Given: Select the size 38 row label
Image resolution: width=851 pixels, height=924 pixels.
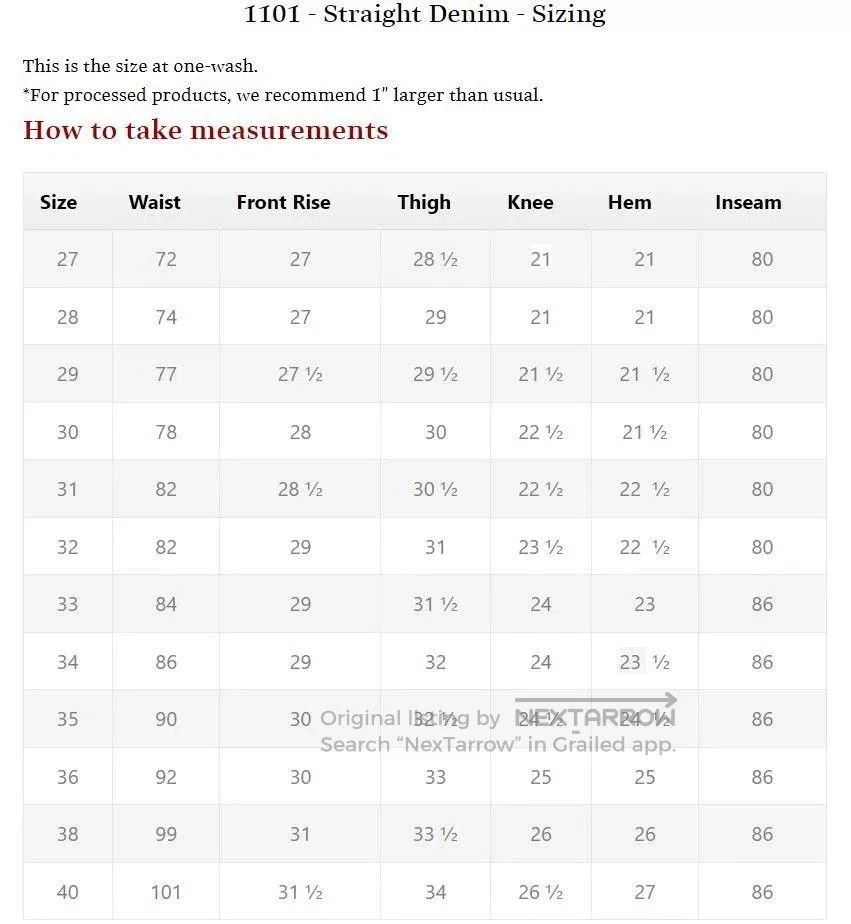Looking at the screenshot, I should click(67, 834).
